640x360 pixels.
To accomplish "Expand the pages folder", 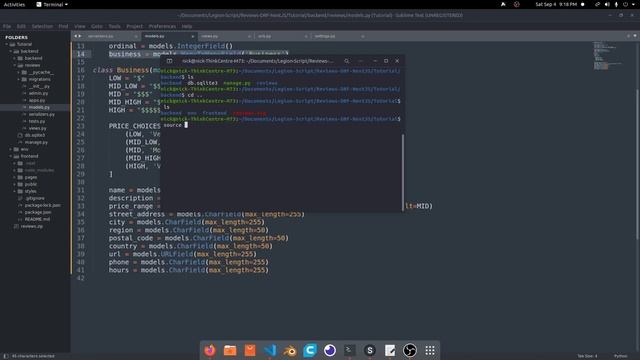I will 14,177.
